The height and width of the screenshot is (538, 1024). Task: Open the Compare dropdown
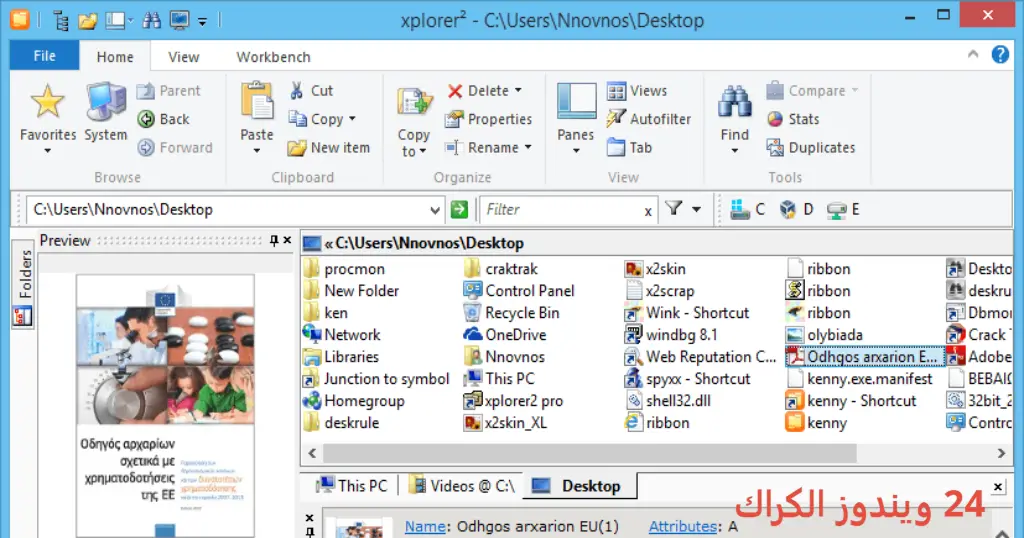tap(812, 91)
